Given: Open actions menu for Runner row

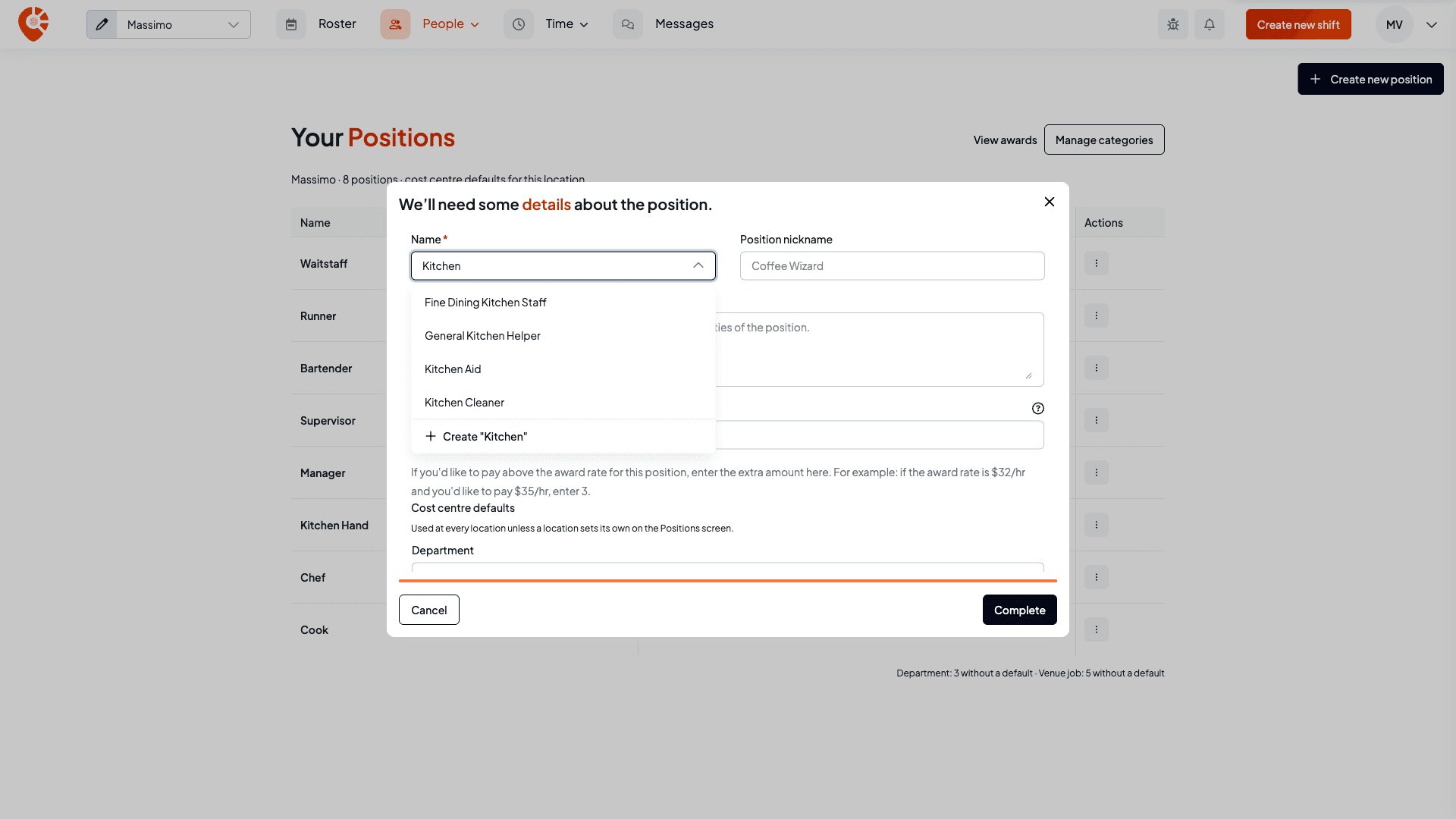Looking at the screenshot, I should (x=1097, y=315).
